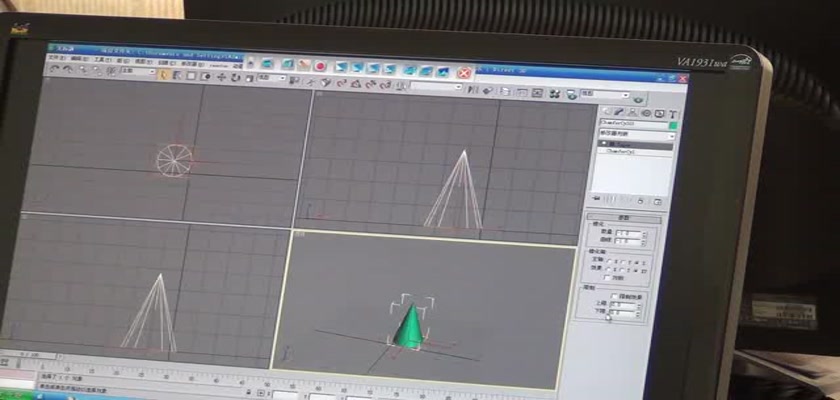Toggle the Show End Result button
This screenshot has width=840, height=400.
point(610,199)
